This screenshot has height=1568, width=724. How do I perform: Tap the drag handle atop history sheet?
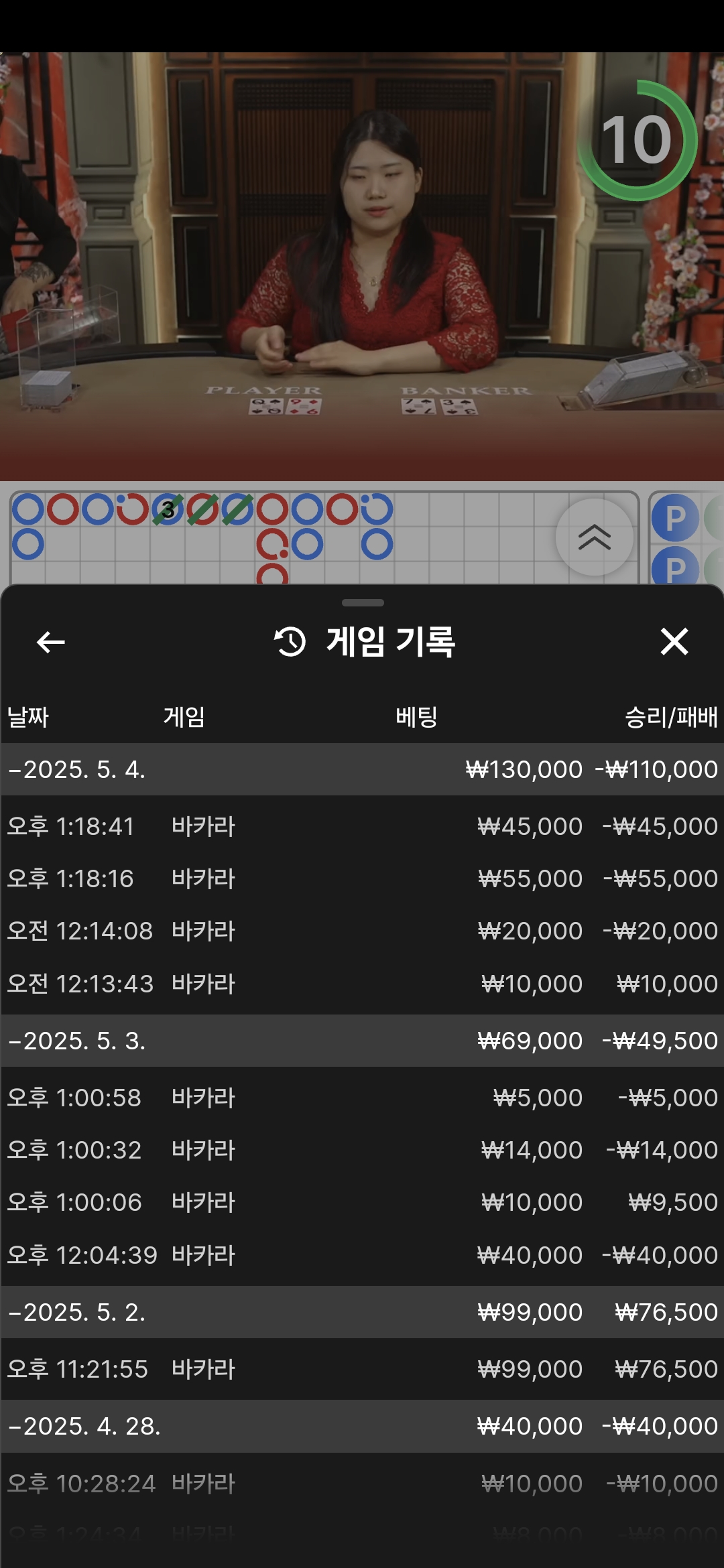362,603
